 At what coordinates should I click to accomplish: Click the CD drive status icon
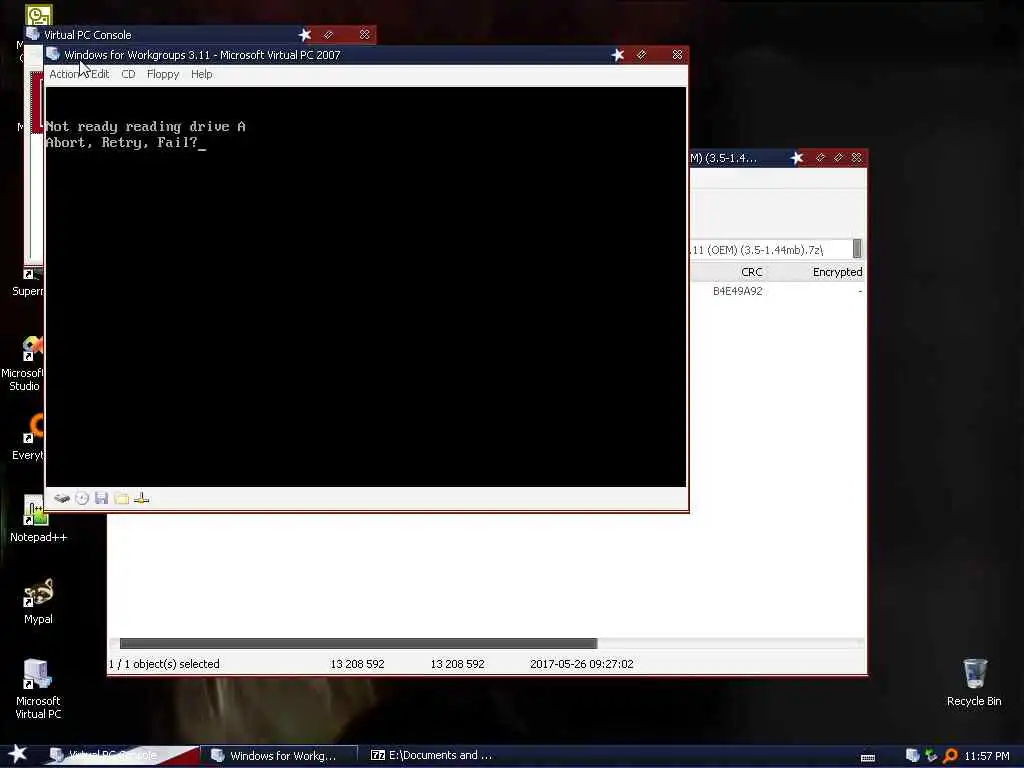(82, 498)
